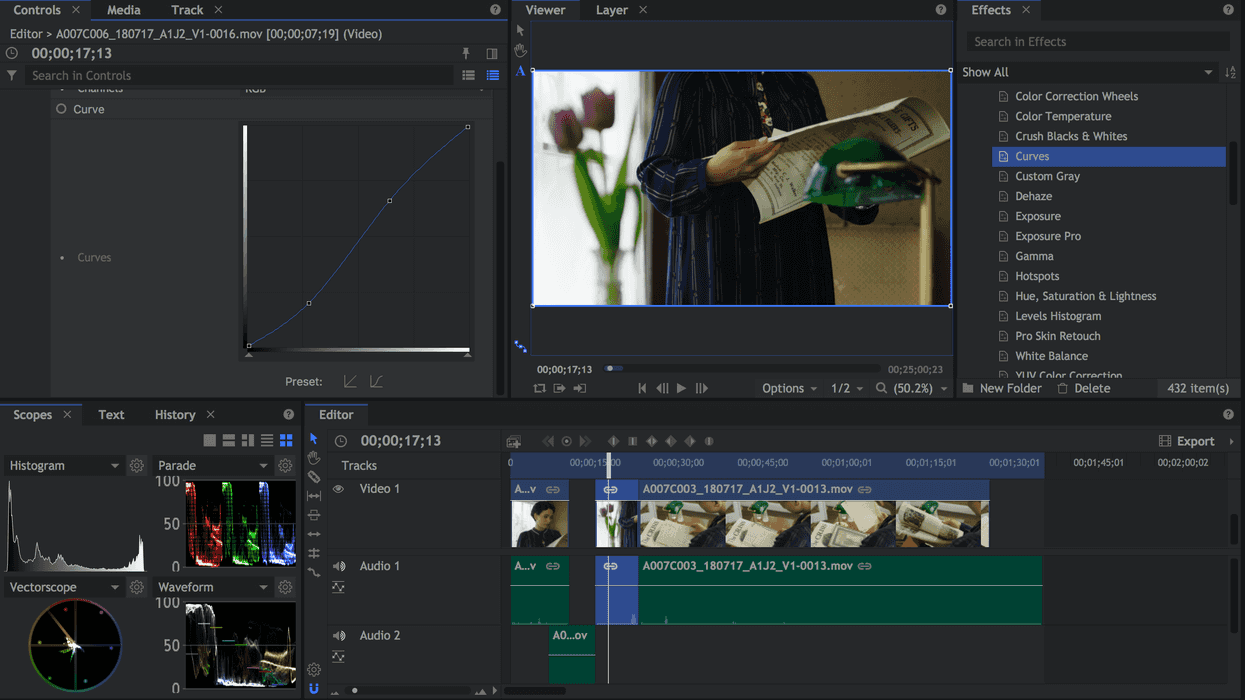Open the Vectorscope scope type dropdown

64,588
